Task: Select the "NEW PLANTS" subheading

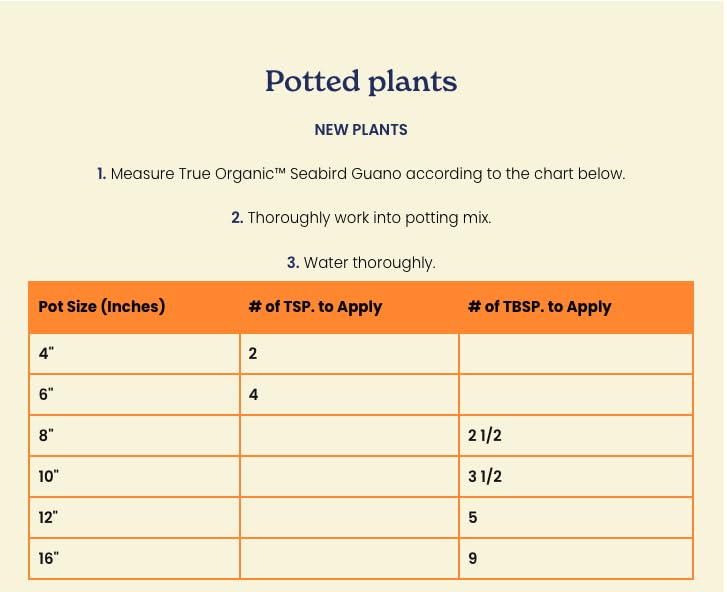Action: [x=361, y=130]
